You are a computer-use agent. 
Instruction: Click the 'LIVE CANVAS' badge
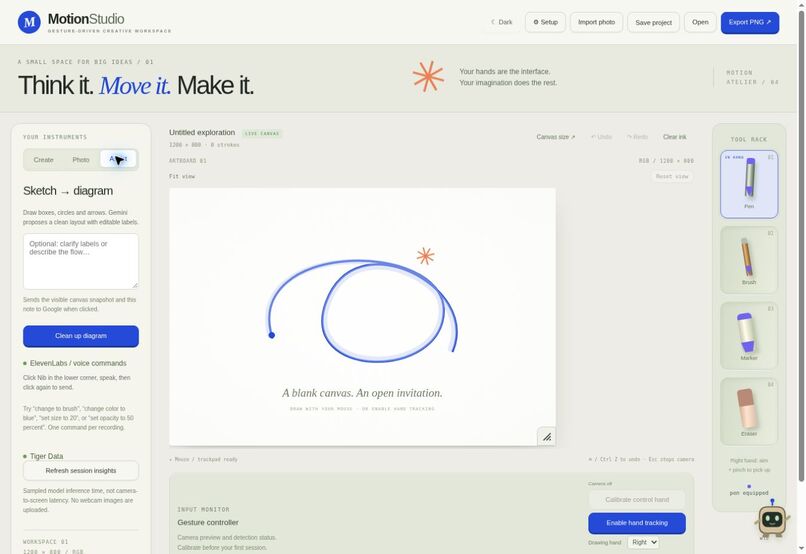coord(262,134)
